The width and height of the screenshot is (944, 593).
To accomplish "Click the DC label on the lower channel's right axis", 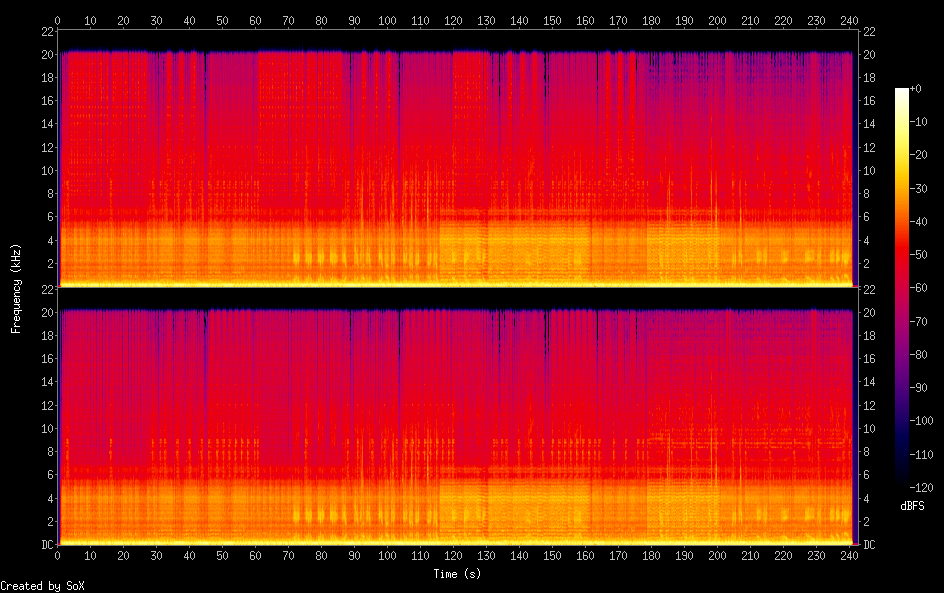I will coord(870,545).
